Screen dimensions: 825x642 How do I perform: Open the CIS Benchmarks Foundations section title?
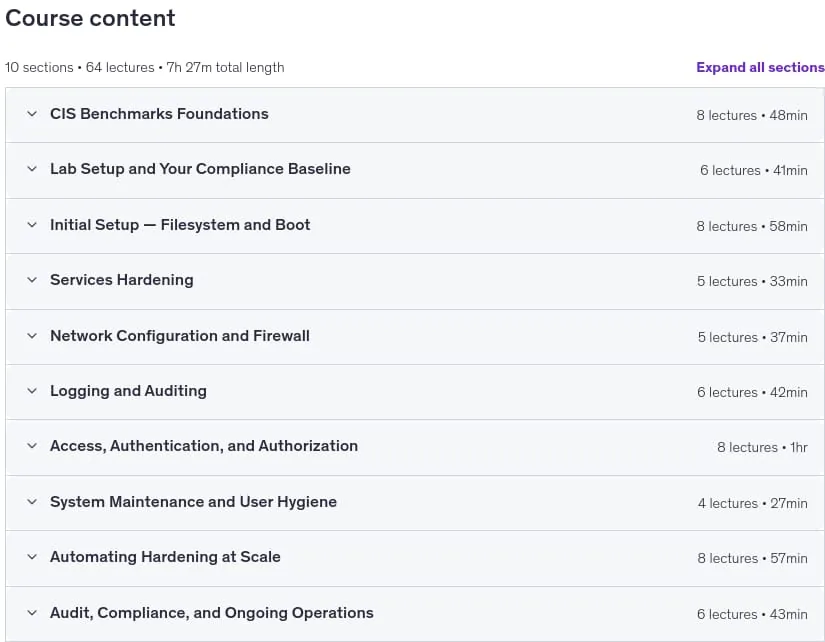159,114
